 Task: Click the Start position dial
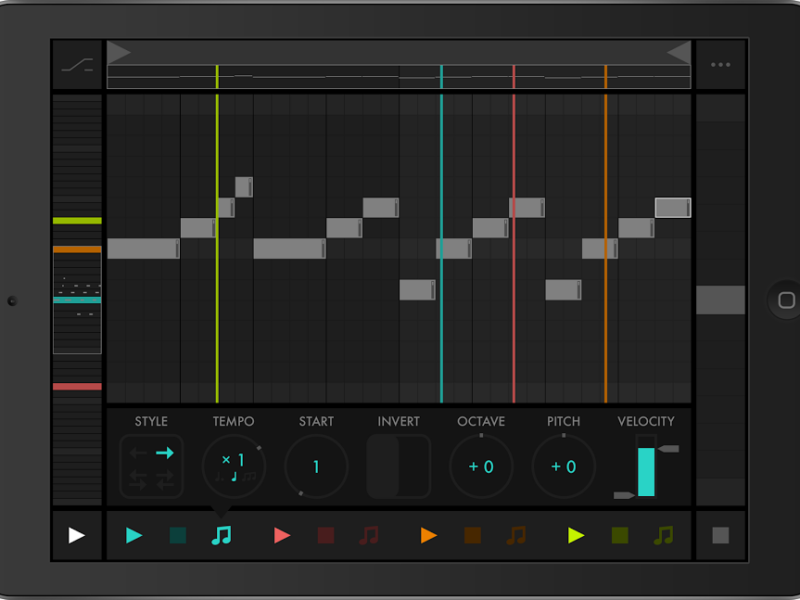(x=316, y=467)
